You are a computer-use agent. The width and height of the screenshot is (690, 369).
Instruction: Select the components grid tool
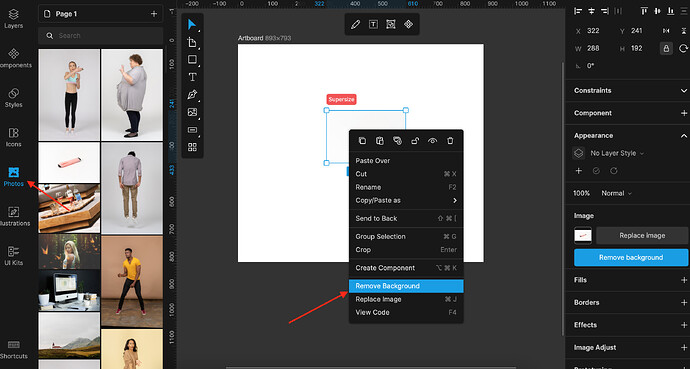pos(192,147)
